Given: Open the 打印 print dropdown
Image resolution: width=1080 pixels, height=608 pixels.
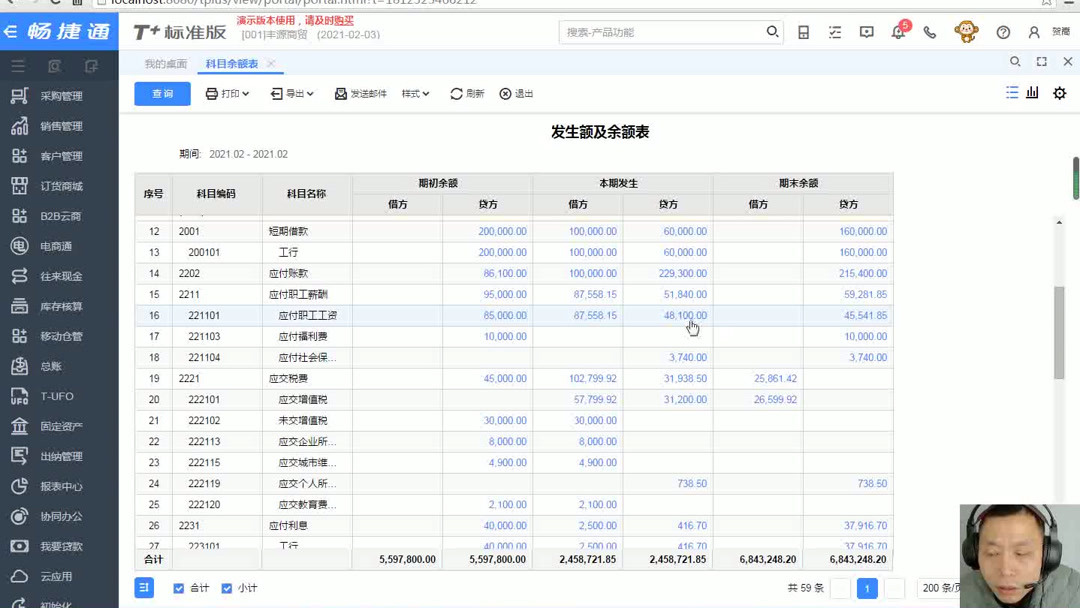Looking at the screenshot, I should coord(227,91).
